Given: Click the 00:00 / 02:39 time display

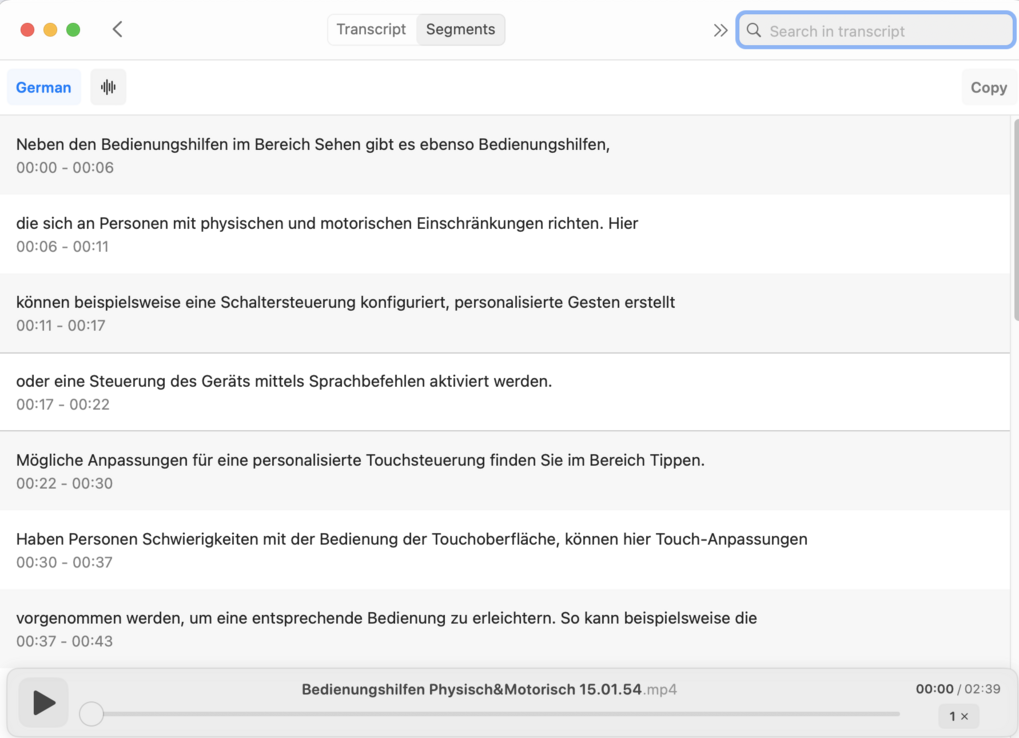Looking at the screenshot, I should click(x=958, y=689).
